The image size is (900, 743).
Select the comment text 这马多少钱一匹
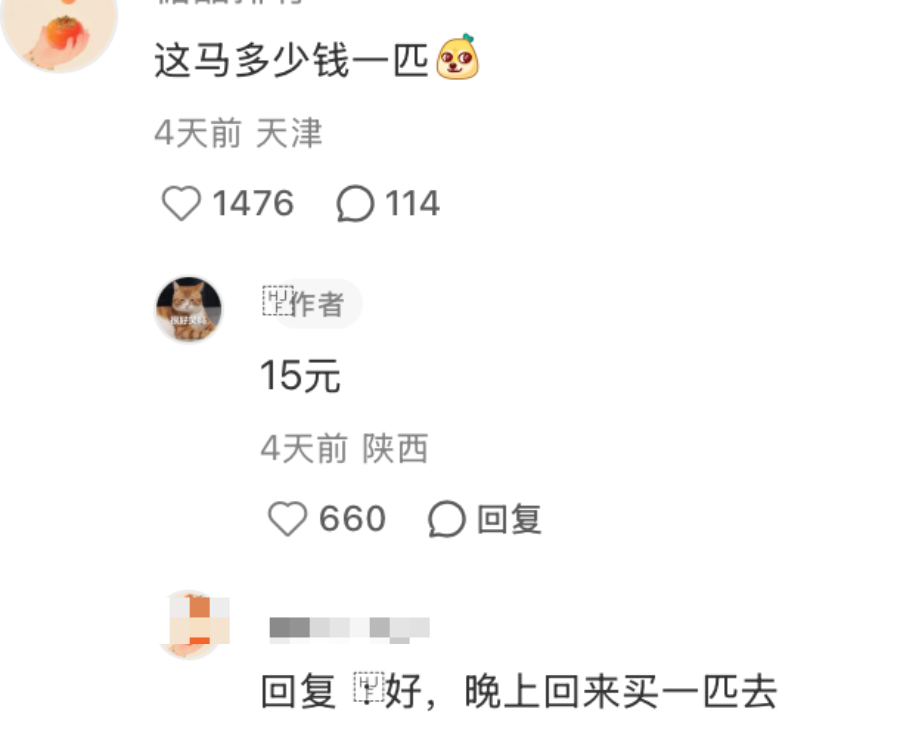(292, 60)
